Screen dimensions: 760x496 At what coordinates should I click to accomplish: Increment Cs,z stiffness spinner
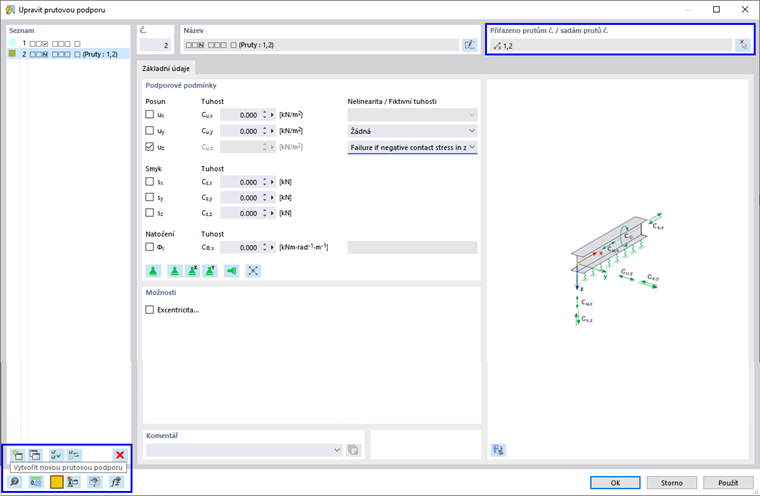(x=265, y=211)
